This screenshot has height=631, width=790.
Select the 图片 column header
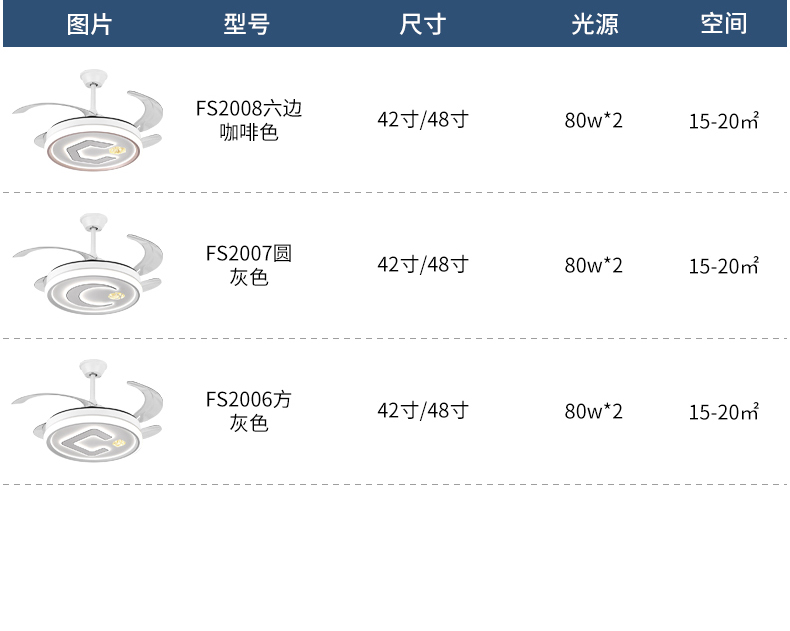click(89, 24)
